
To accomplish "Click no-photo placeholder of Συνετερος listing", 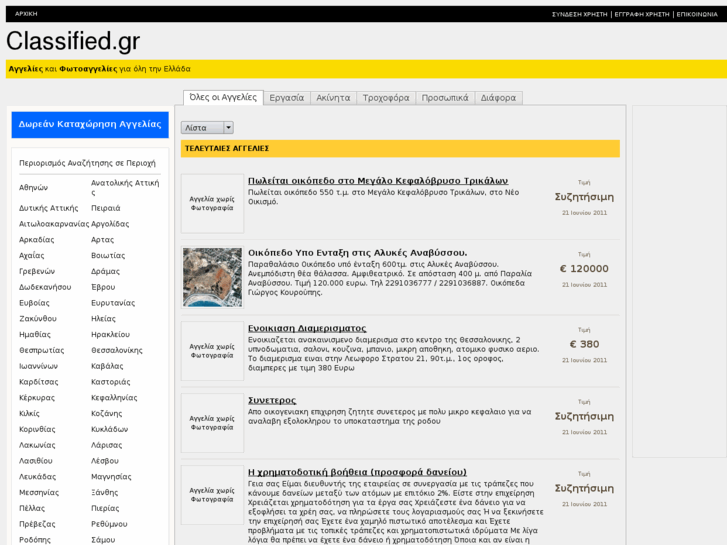I will (212, 423).
